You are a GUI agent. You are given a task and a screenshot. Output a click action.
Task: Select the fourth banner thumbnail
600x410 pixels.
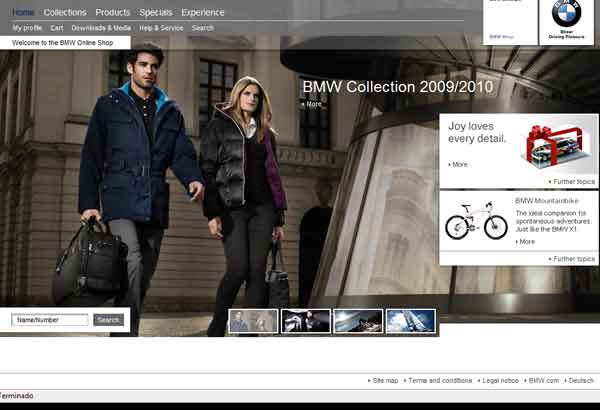tap(410, 320)
